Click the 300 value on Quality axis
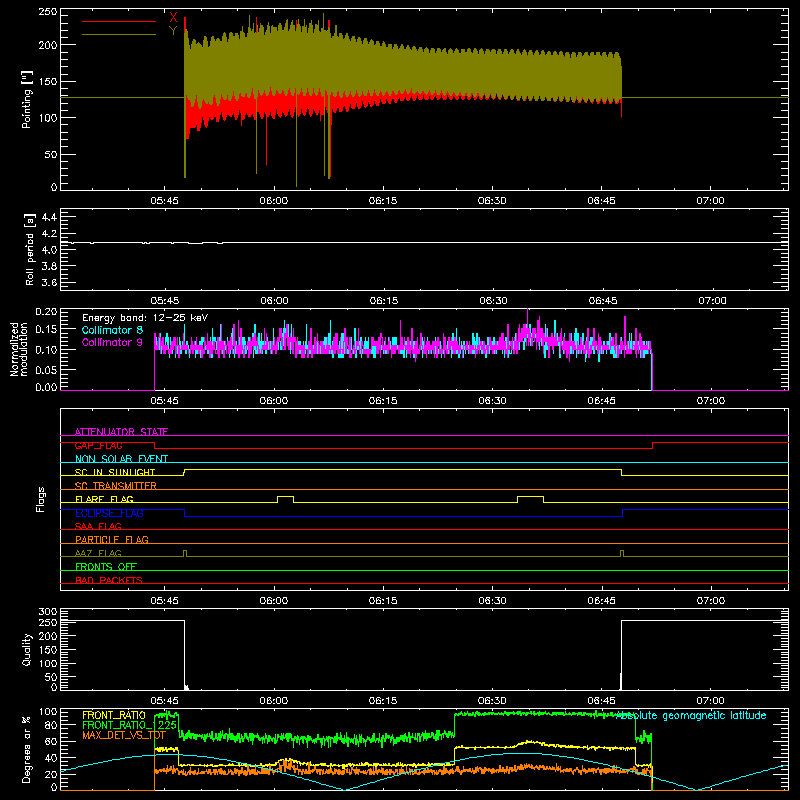This screenshot has width=800, height=800. tap(48, 612)
